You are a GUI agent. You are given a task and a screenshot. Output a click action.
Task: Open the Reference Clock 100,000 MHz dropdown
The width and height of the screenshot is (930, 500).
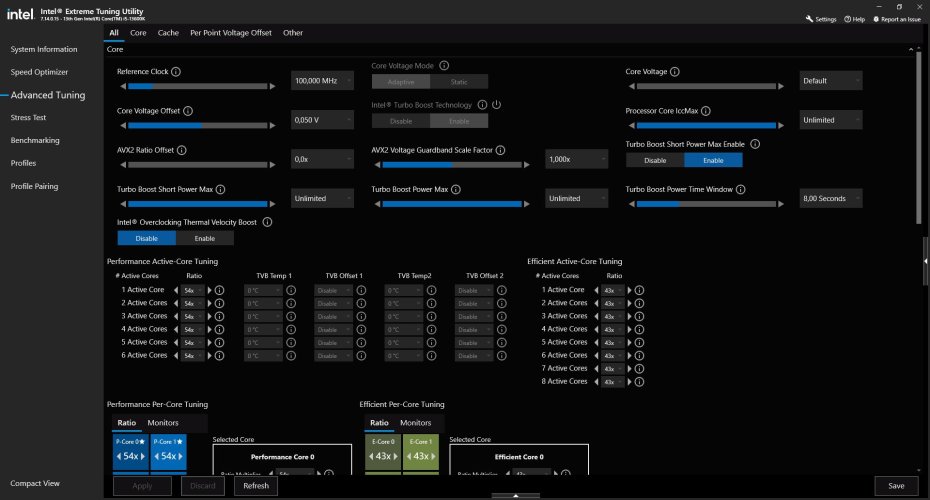322,81
